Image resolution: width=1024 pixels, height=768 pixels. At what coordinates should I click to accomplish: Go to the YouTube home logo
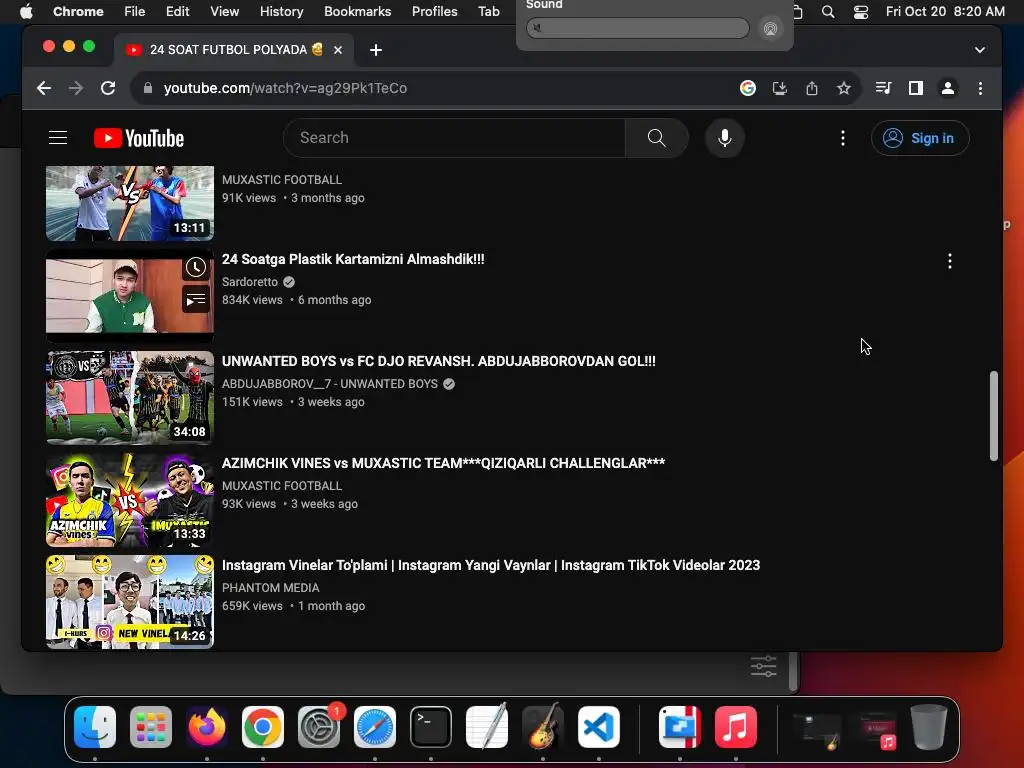click(138, 138)
